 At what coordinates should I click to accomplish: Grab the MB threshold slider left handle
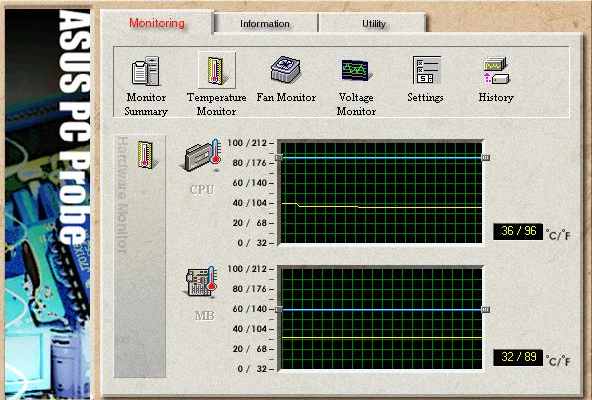tap(279, 310)
